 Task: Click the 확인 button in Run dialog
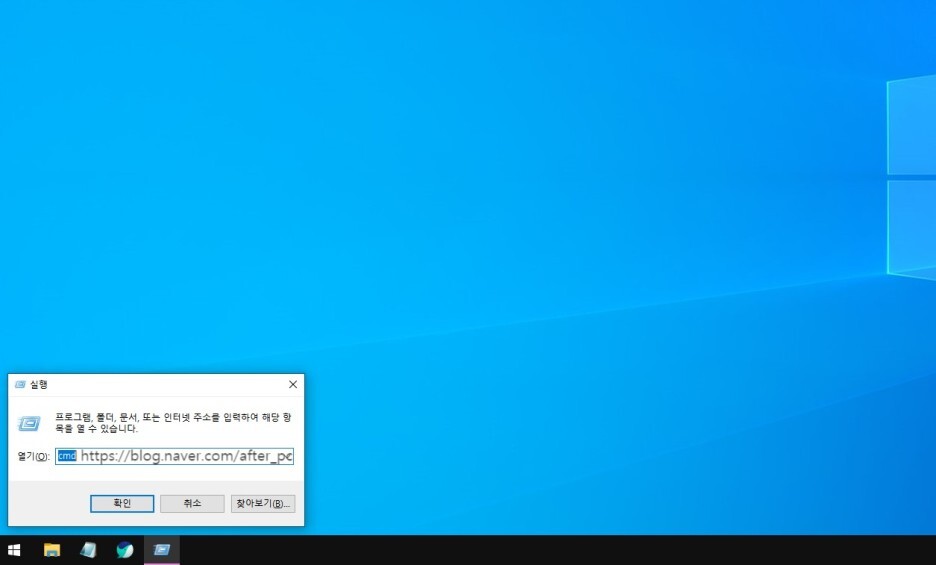click(x=122, y=503)
